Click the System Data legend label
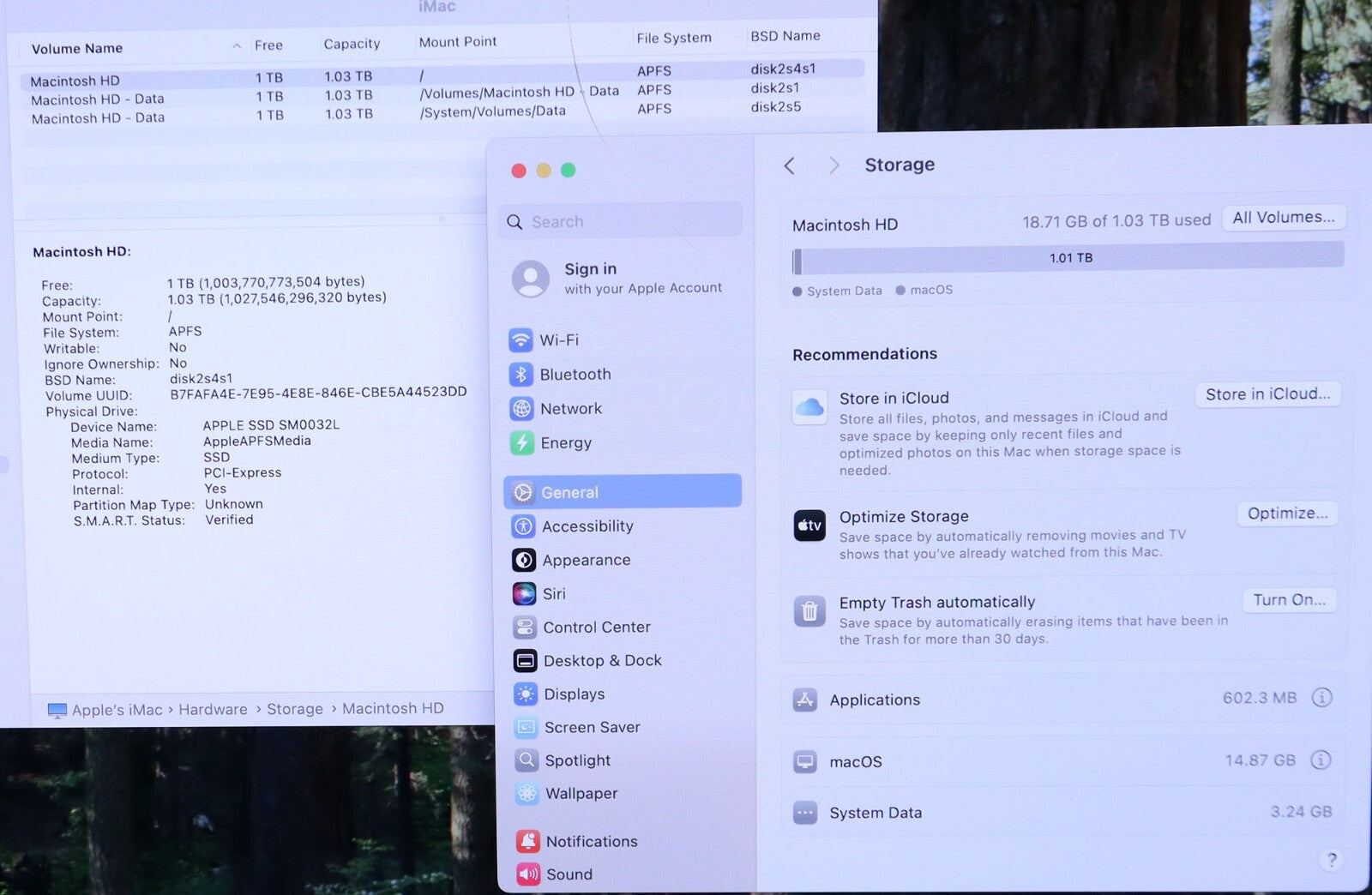The image size is (1372, 895). tap(845, 291)
